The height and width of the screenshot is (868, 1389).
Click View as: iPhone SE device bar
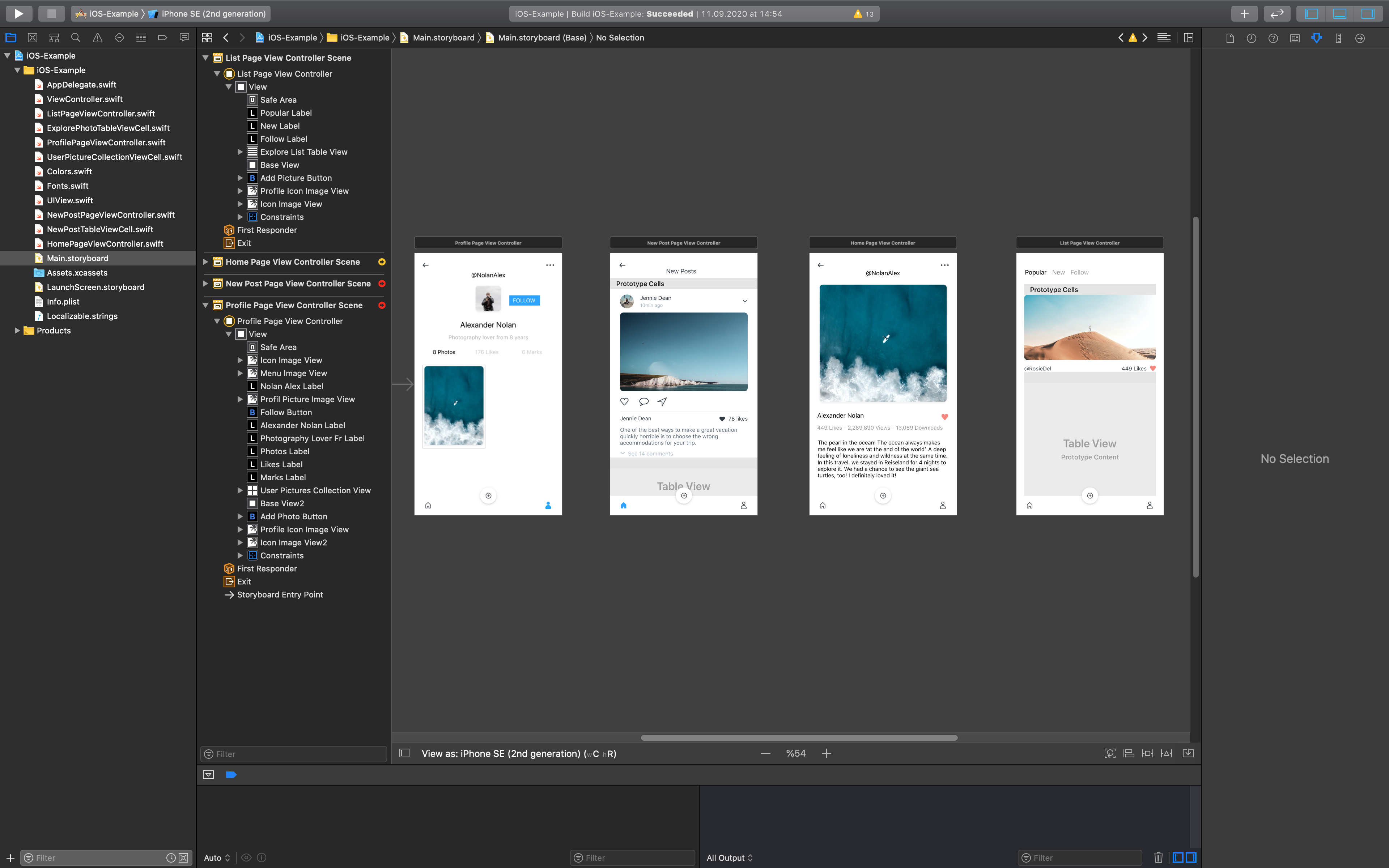[x=518, y=753]
